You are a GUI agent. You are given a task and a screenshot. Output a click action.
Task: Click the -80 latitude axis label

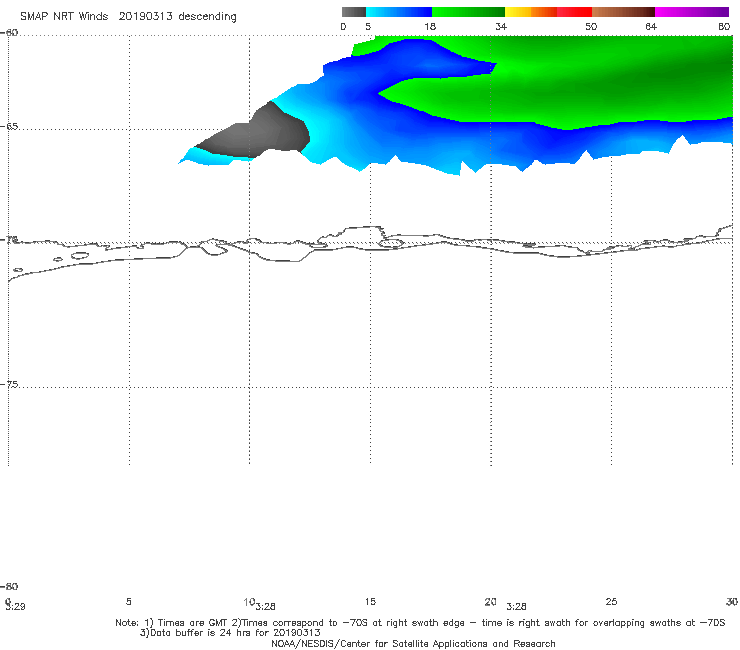tap(9, 586)
